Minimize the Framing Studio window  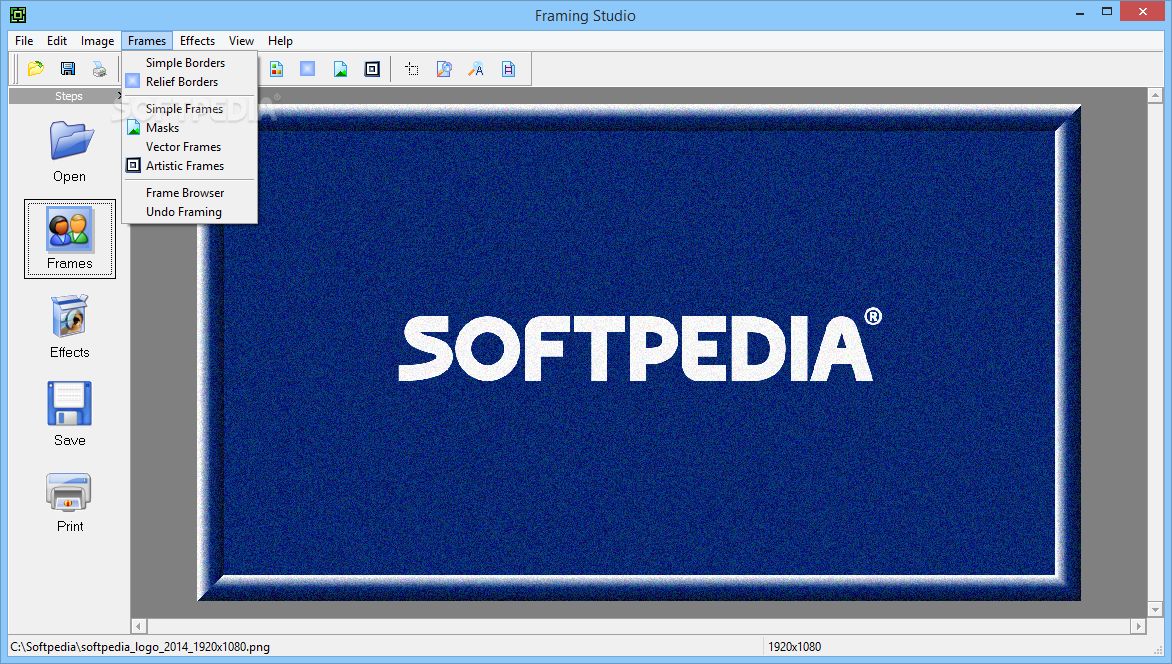coord(1080,13)
